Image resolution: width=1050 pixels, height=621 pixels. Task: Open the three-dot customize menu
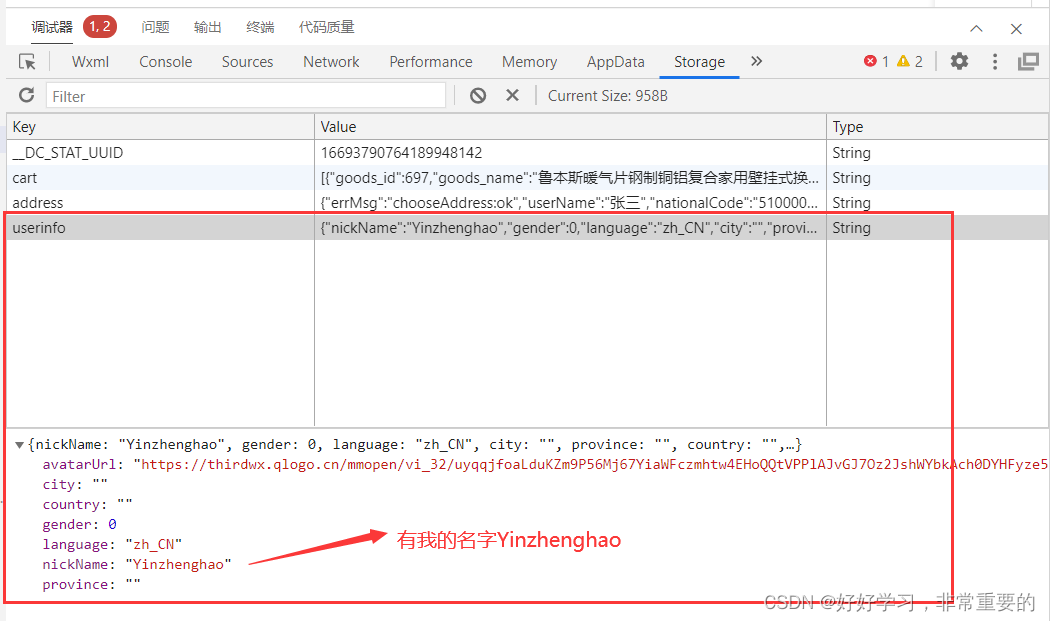(x=995, y=61)
